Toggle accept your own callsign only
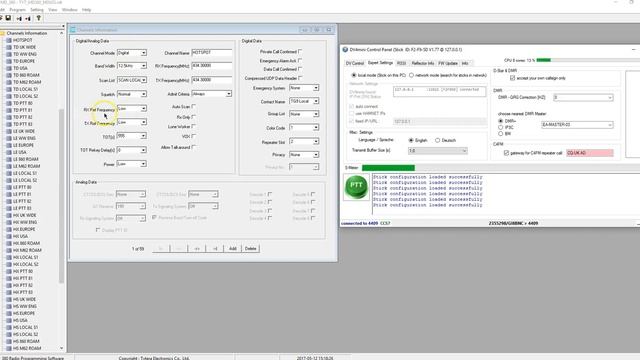 pos(513,78)
